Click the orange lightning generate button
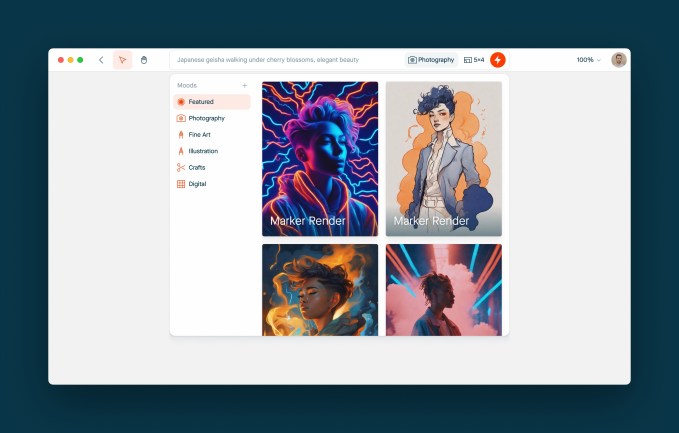679x433 pixels. click(x=498, y=60)
